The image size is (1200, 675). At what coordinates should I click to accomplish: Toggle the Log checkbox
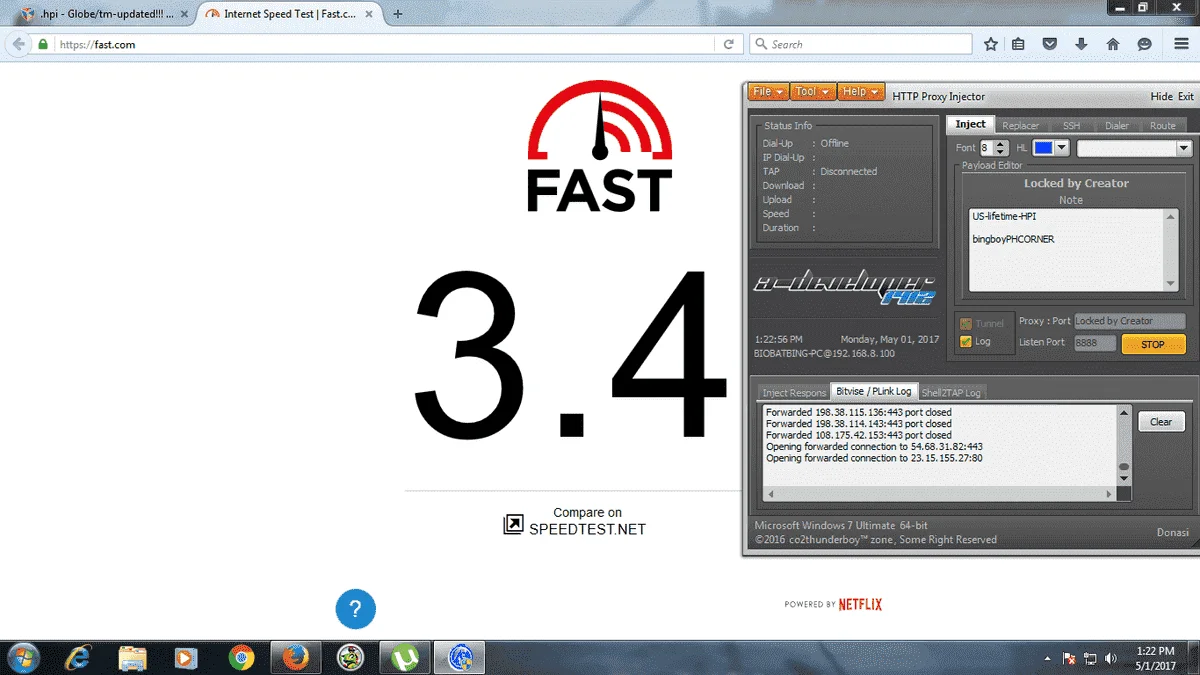[965, 342]
